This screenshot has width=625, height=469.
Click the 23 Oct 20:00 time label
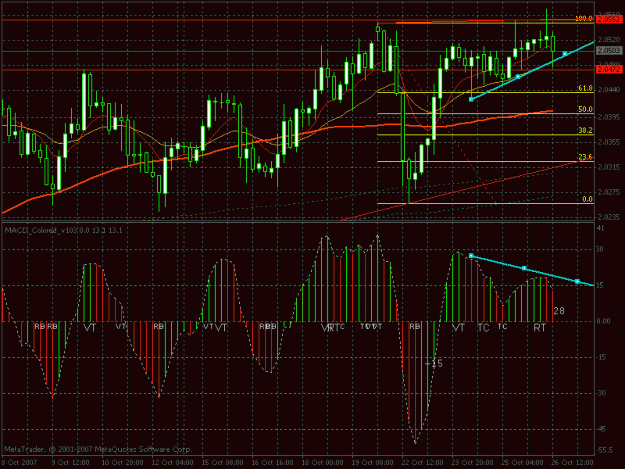coord(472,462)
